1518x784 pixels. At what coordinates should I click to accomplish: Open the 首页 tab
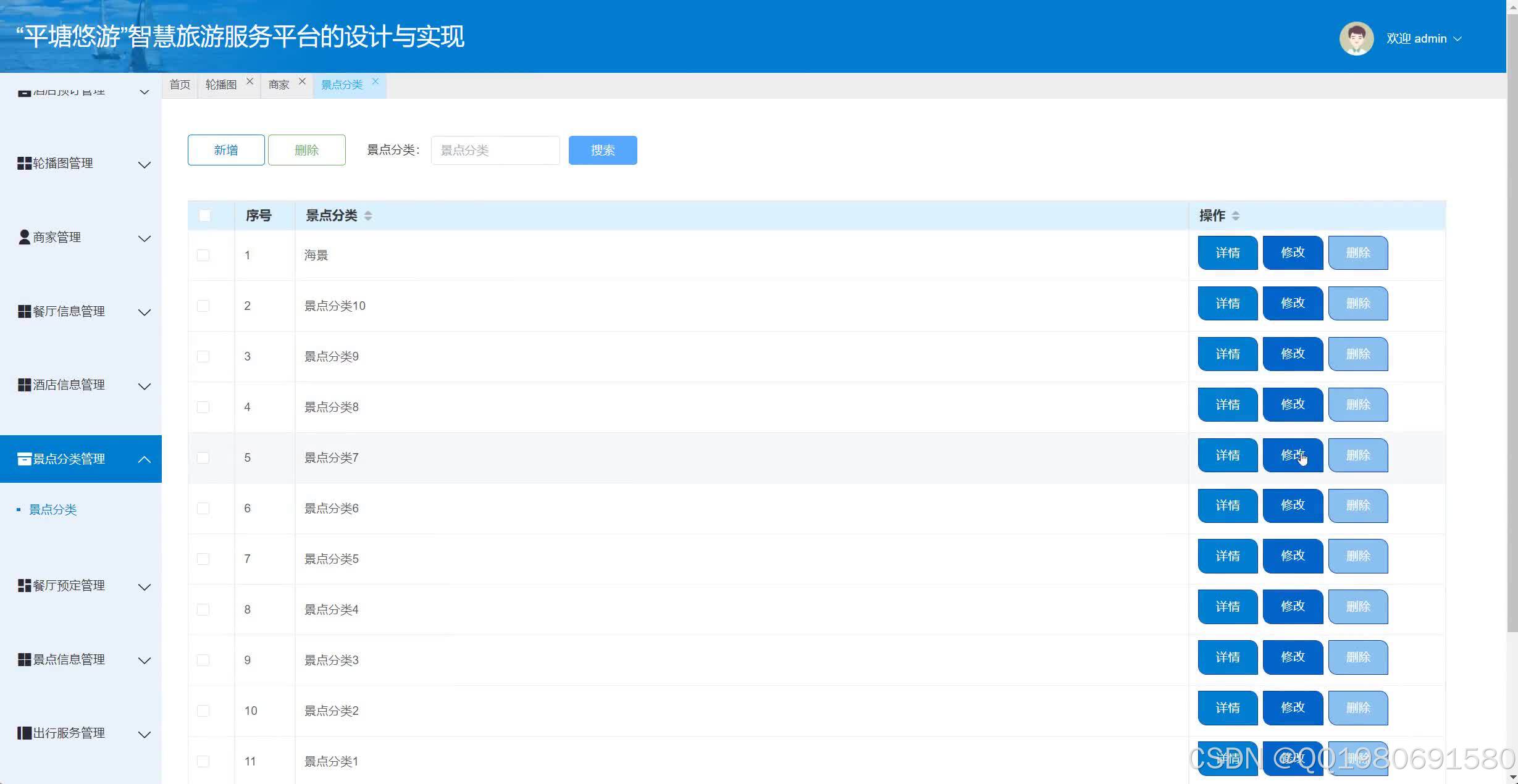point(179,85)
